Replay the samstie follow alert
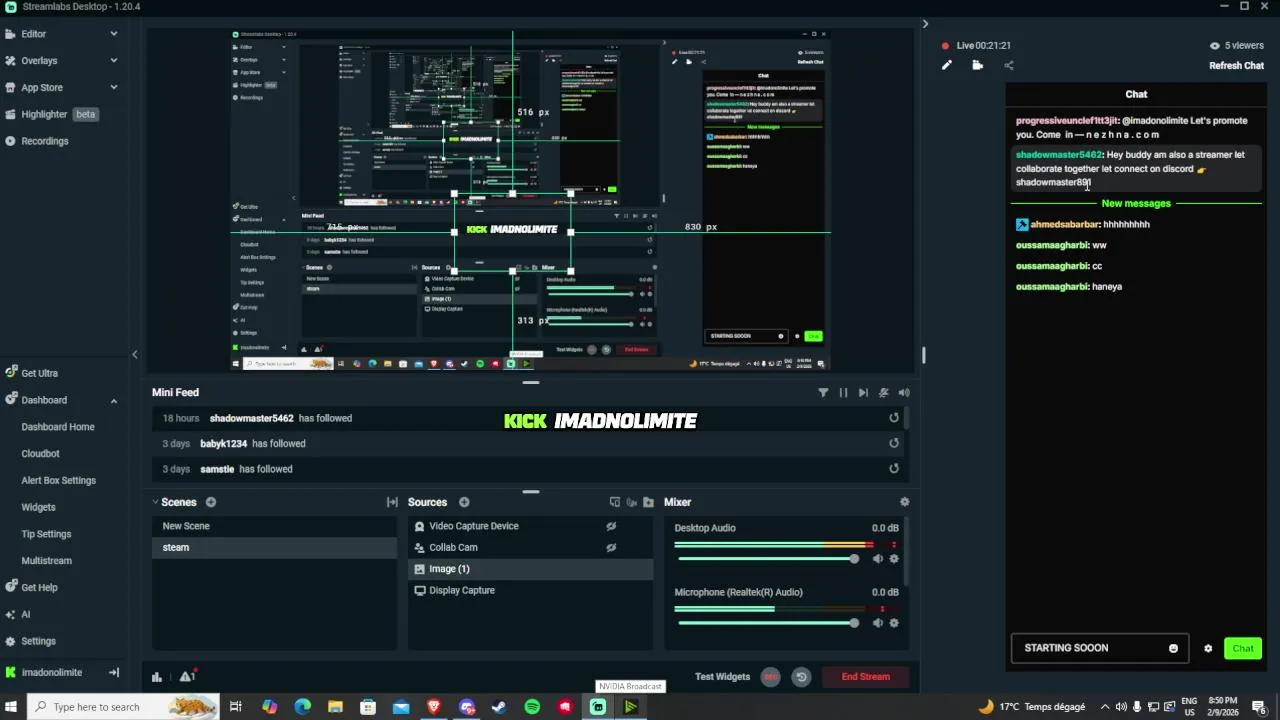The height and width of the screenshot is (720, 1280). (894, 468)
